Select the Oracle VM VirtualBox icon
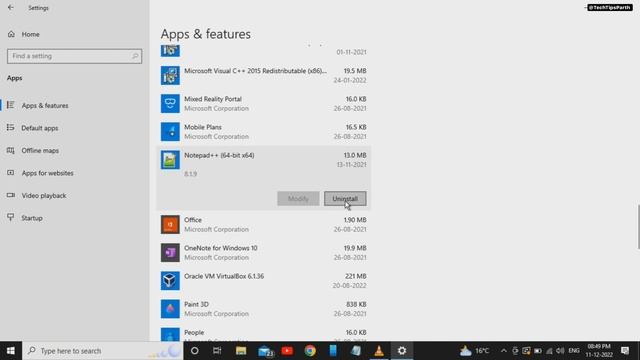 click(170, 281)
